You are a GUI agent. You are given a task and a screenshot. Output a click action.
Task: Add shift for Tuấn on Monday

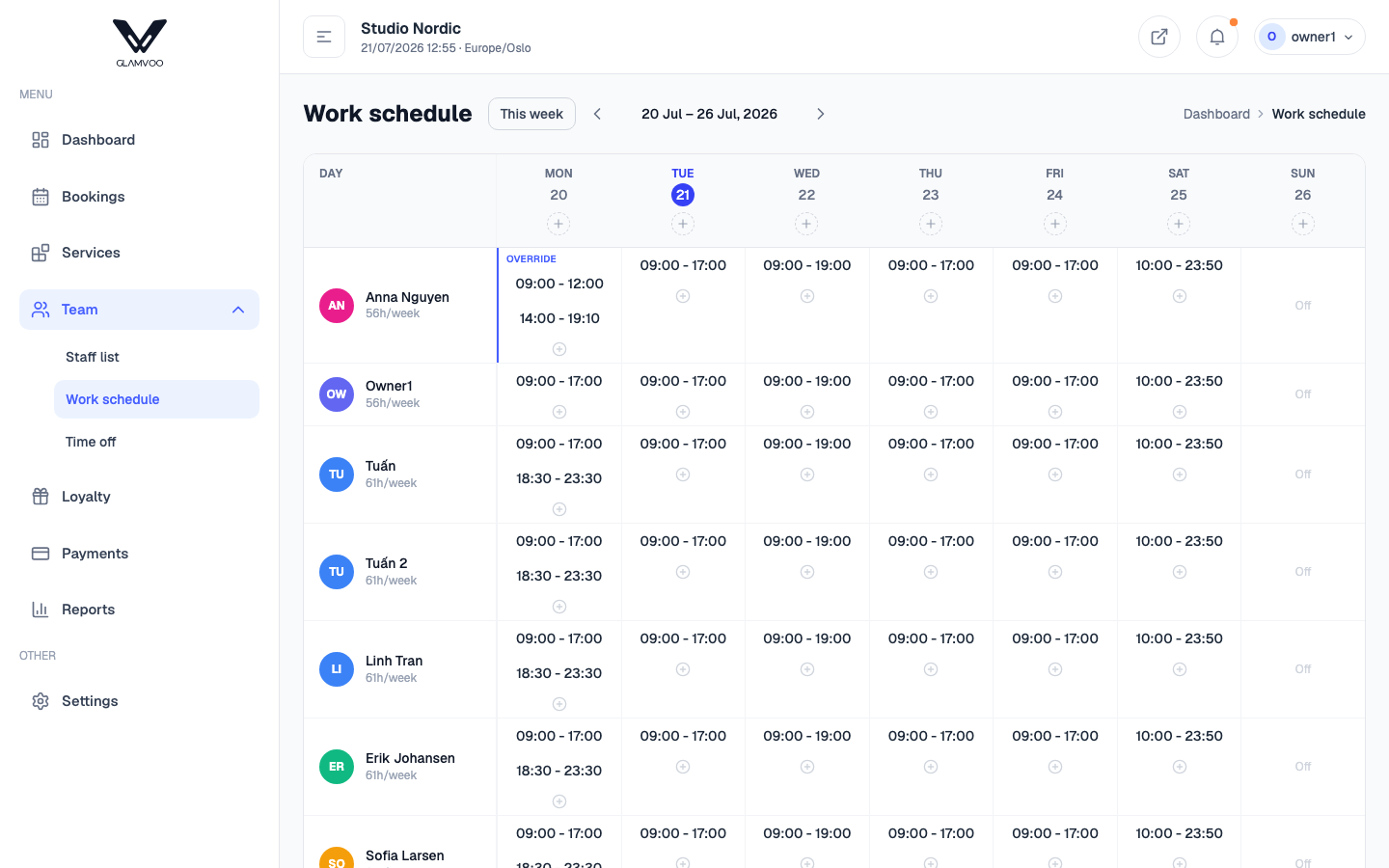tap(559, 509)
